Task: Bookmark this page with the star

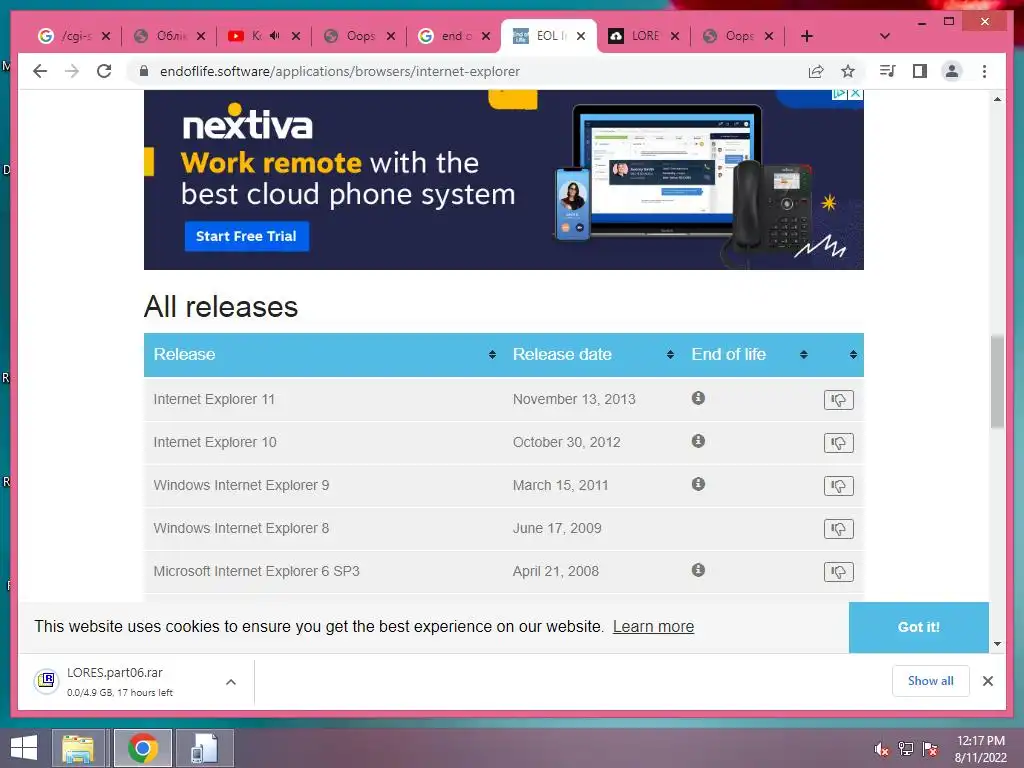Action: 848,71
